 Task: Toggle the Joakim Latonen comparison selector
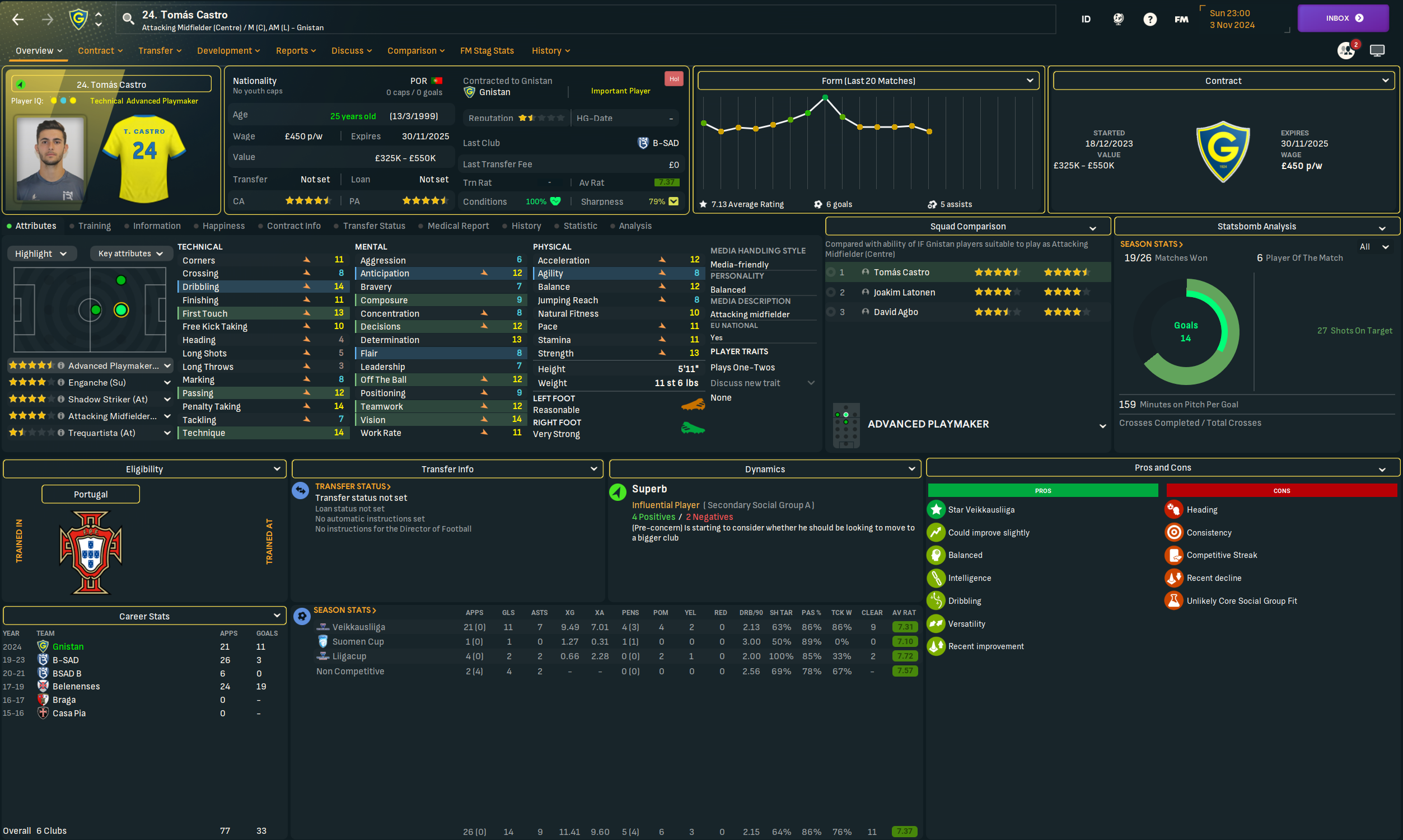pos(831,292)
